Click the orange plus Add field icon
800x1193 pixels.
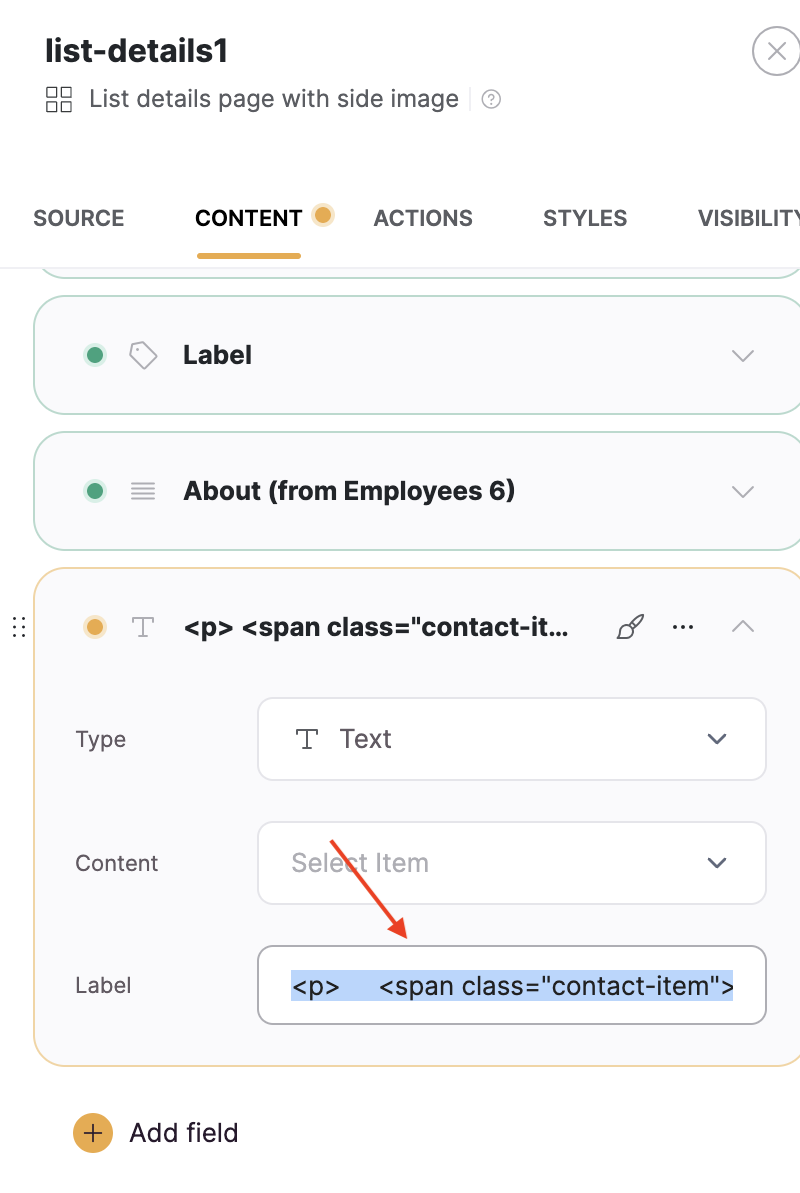point(93,1133)
